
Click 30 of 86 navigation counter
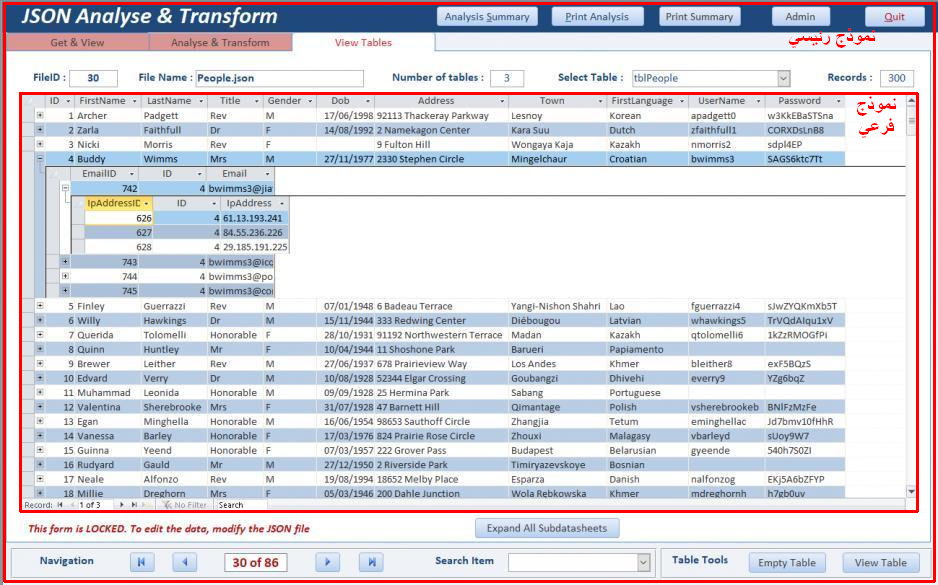(255, 562)
